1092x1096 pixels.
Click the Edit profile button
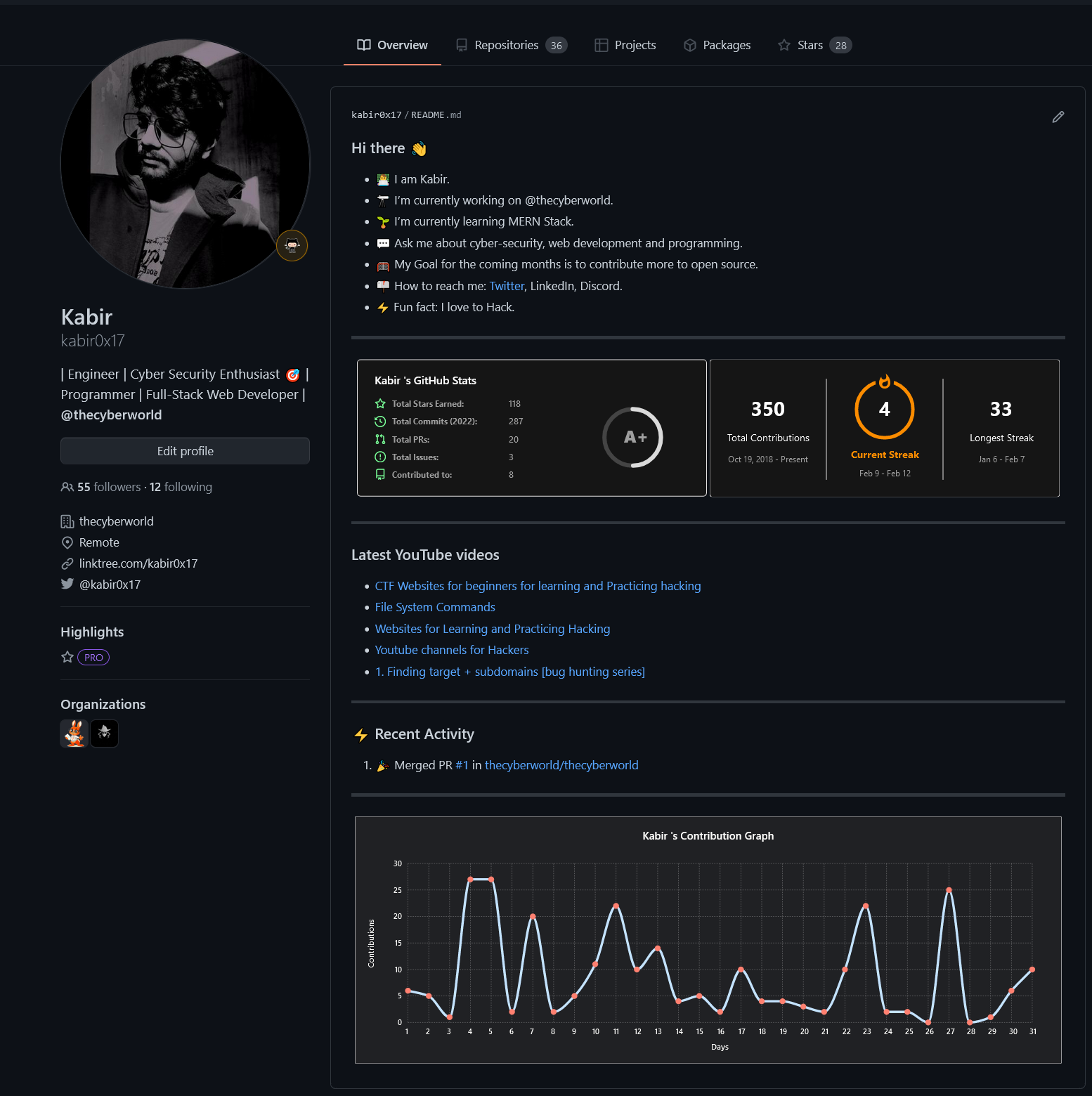[x=186, y=451]
